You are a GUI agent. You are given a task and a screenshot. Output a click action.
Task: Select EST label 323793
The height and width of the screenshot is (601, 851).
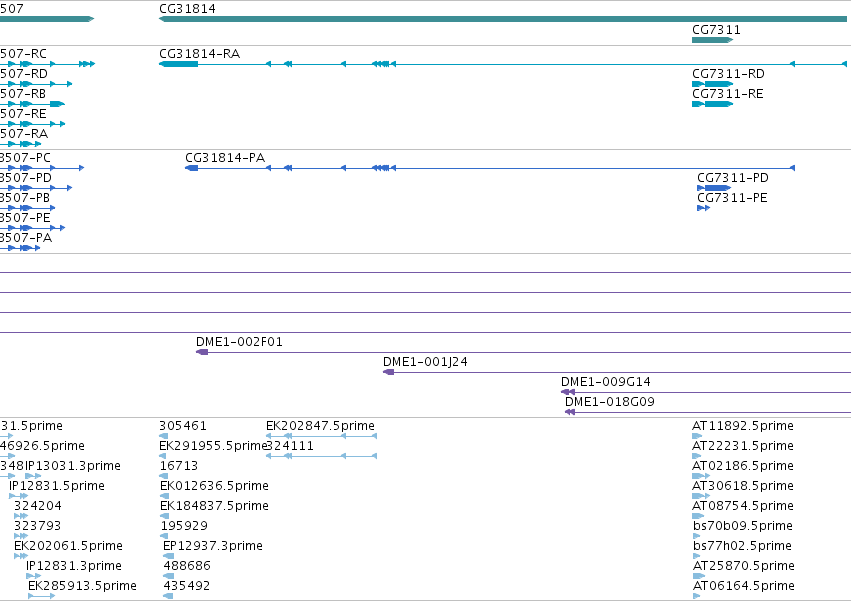(37, 526)
